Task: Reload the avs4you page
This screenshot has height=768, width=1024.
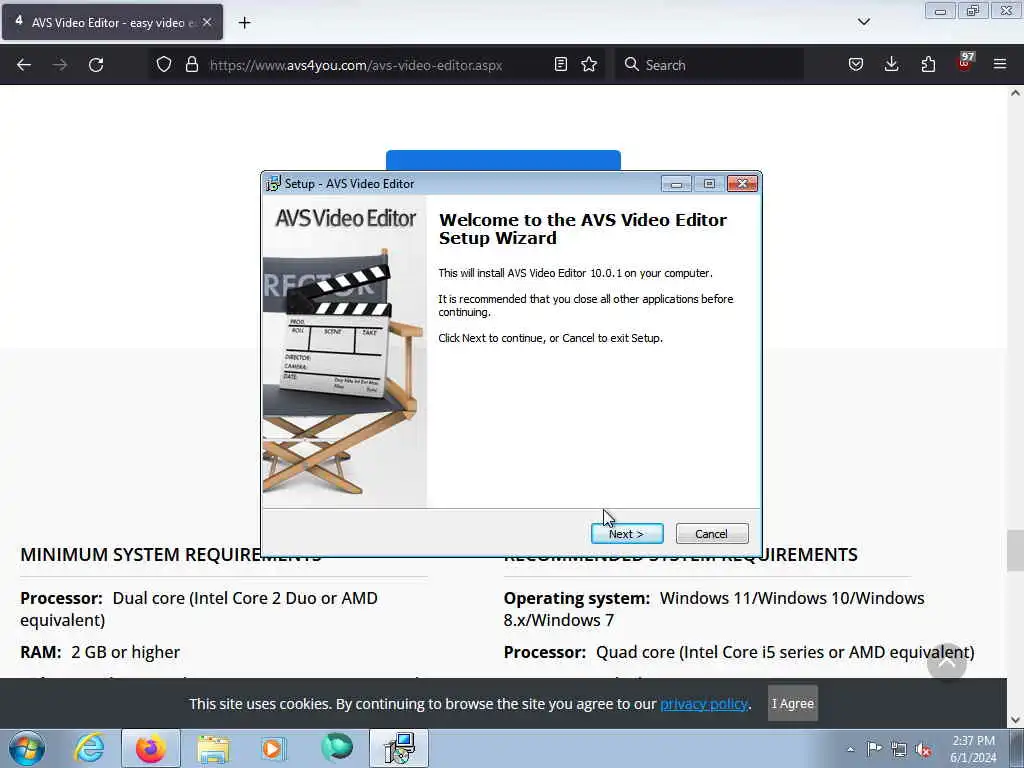Action: (96, 65)
